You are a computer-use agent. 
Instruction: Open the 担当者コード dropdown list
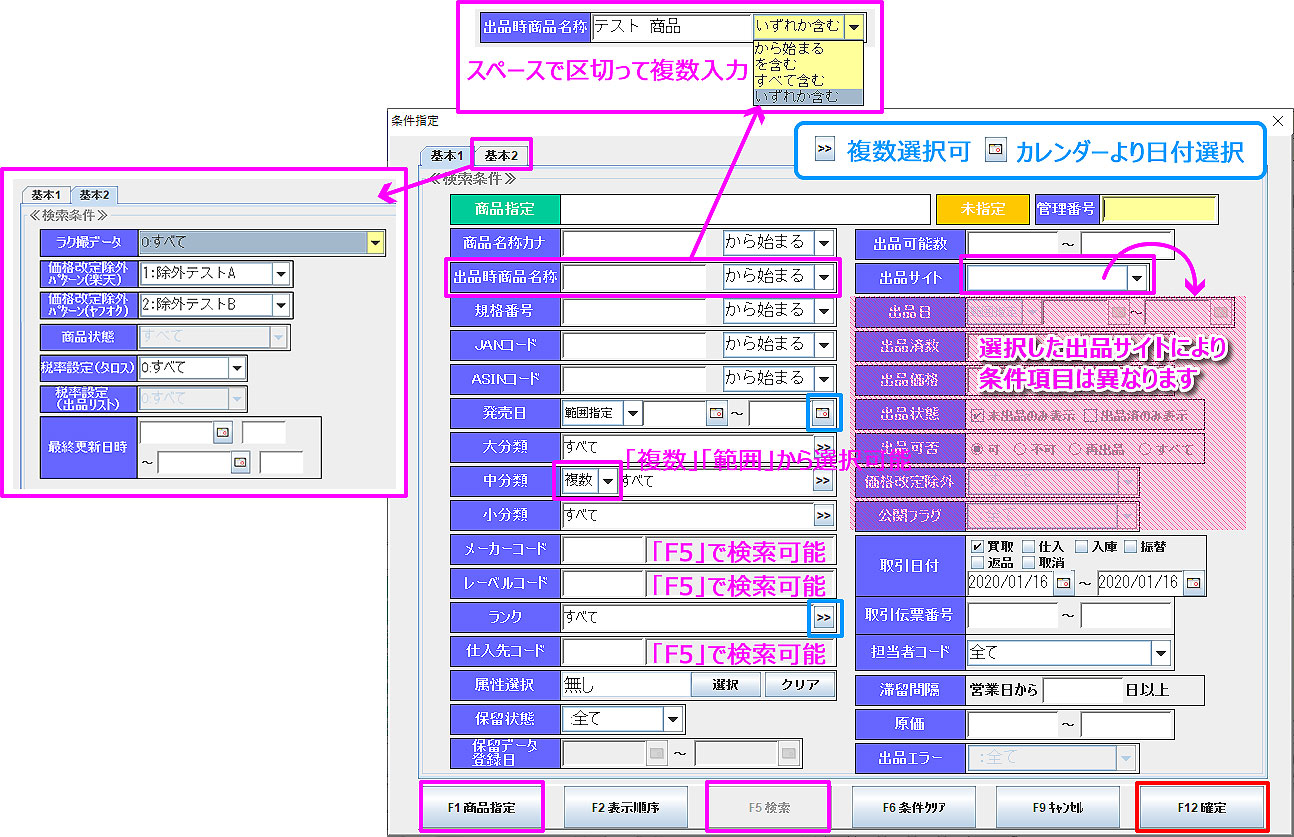[x=1160, y=653]
